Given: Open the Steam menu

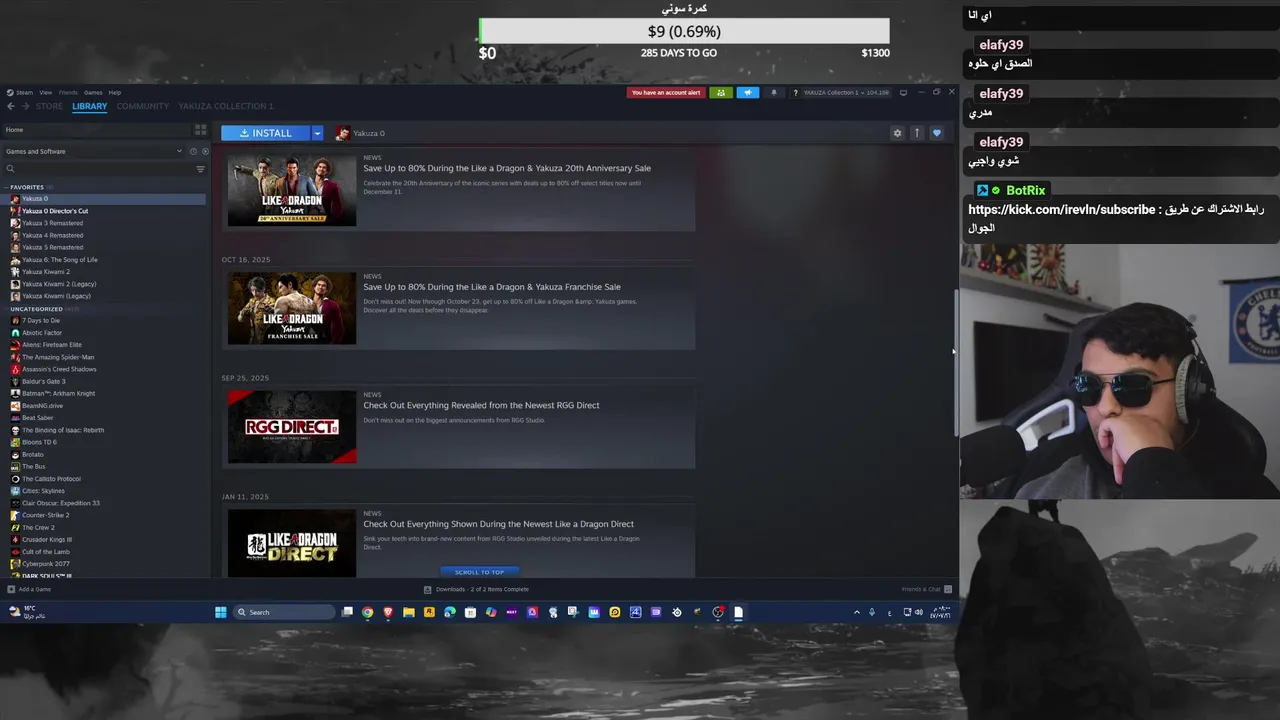Looking at the screenshot, I should click(20, 93).
